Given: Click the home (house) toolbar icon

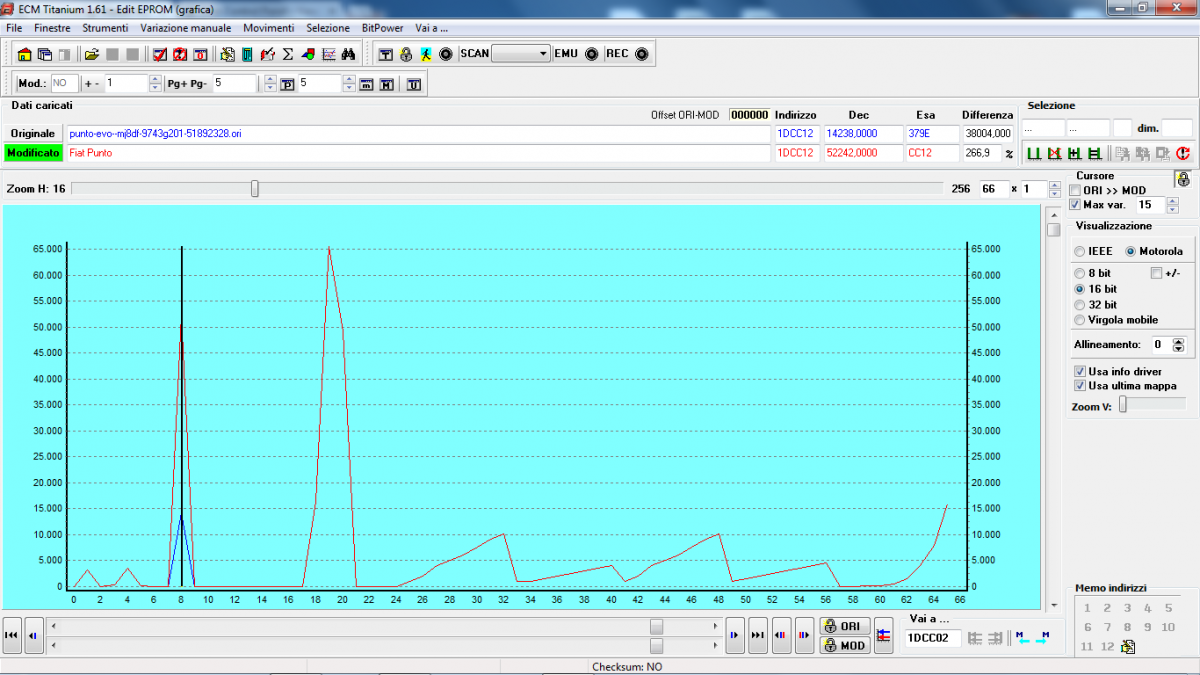Looking at the screenshot, I should point(25,54).
